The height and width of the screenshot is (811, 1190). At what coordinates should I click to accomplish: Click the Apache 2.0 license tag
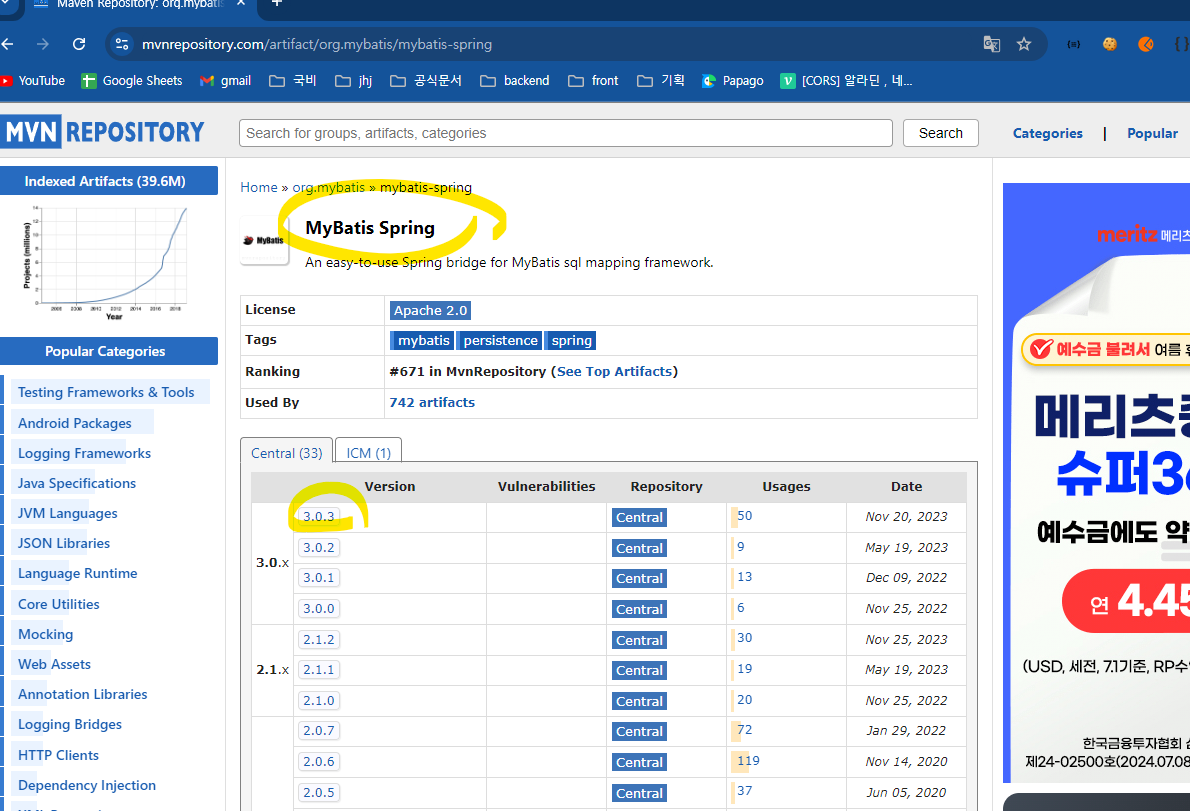pyautogui.click(x=430, y=310)
